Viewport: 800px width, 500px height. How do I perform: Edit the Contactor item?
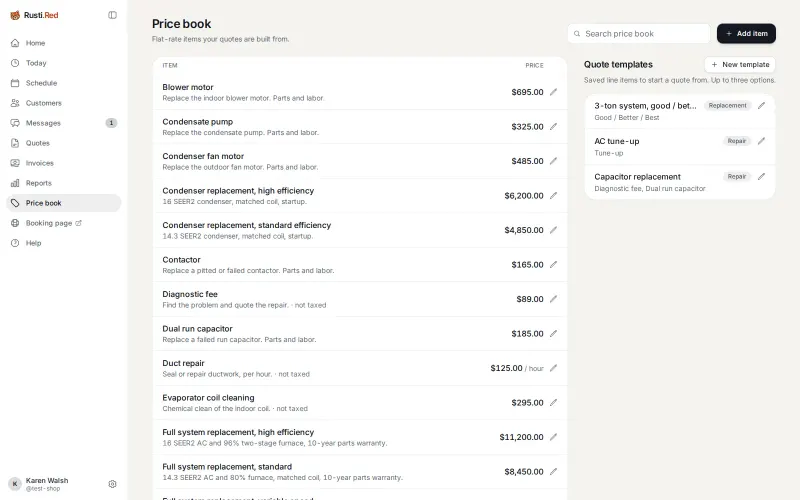(554, 264)
